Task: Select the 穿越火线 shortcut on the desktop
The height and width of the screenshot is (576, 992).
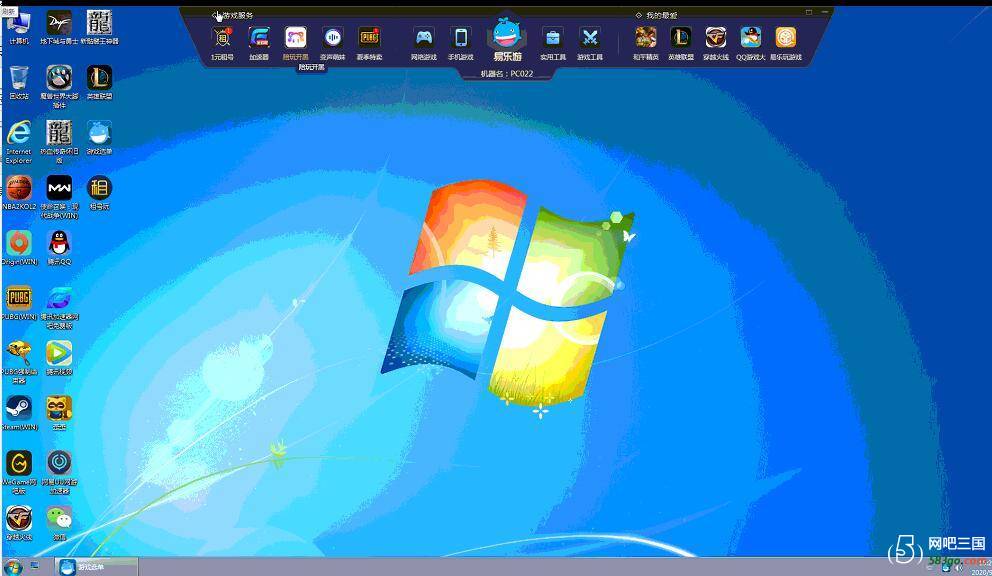Action: tap(19, 523)
